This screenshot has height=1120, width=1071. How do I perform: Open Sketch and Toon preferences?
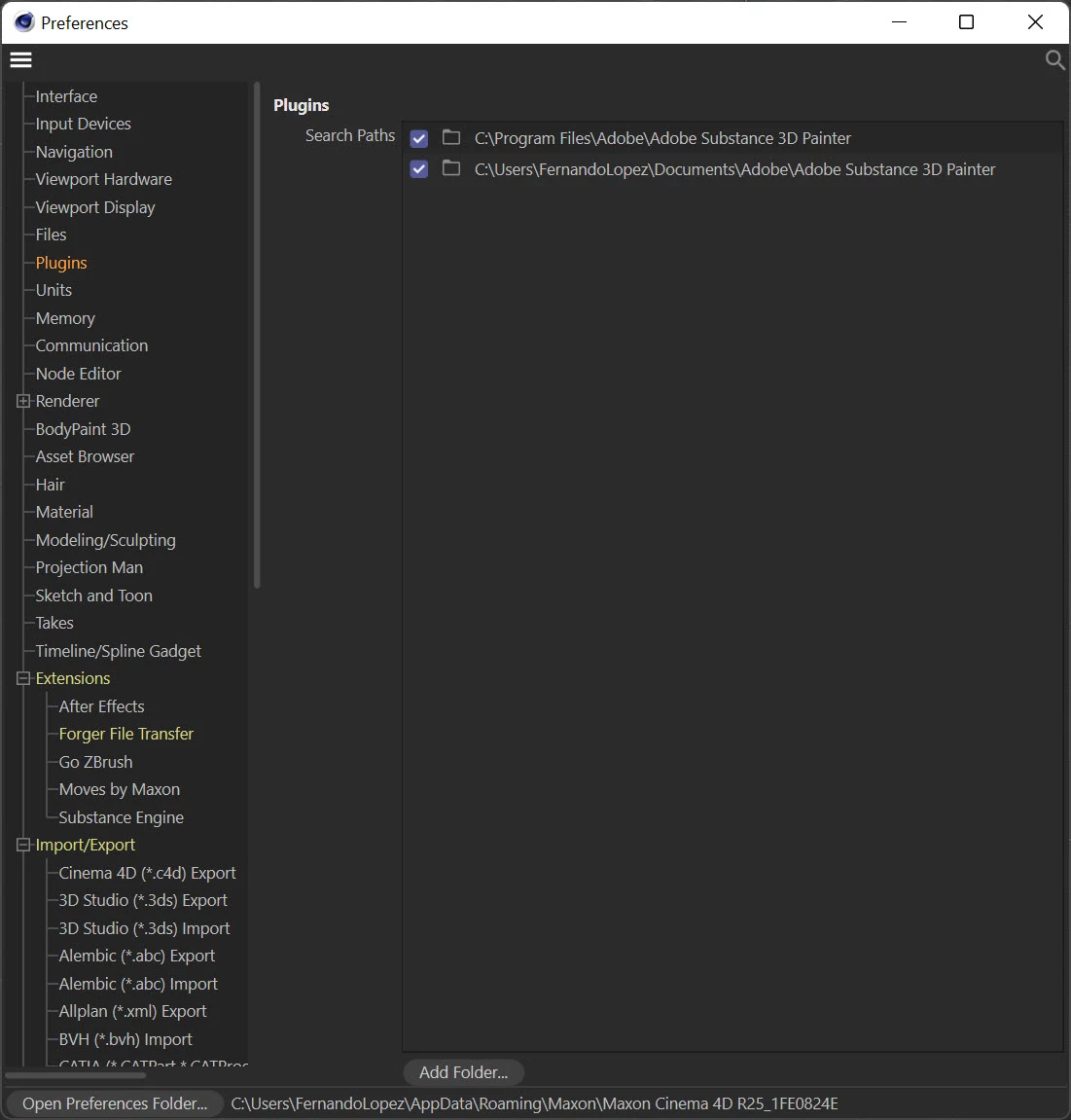click(94, 596)
